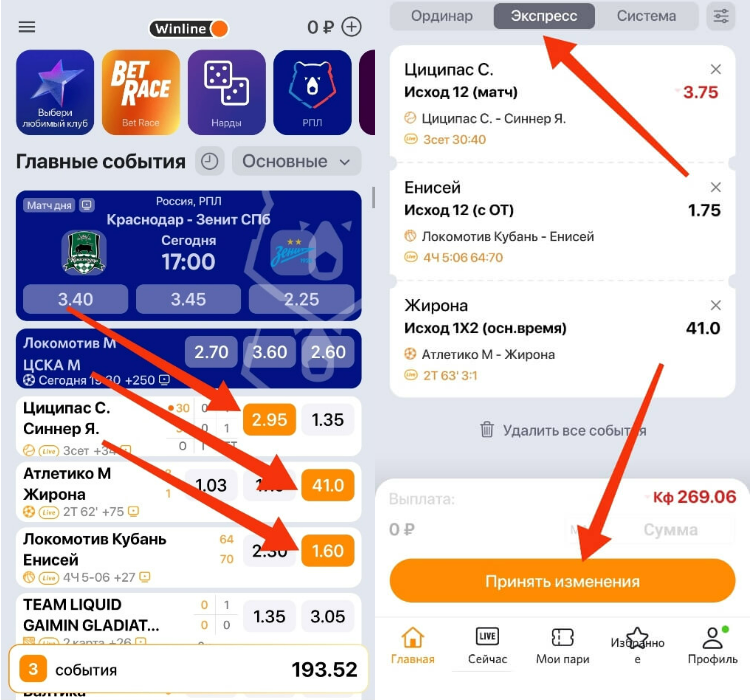This screenshot has height=700, width=750.
Task: Open the hamburger menu
Action: pos(27,27)
